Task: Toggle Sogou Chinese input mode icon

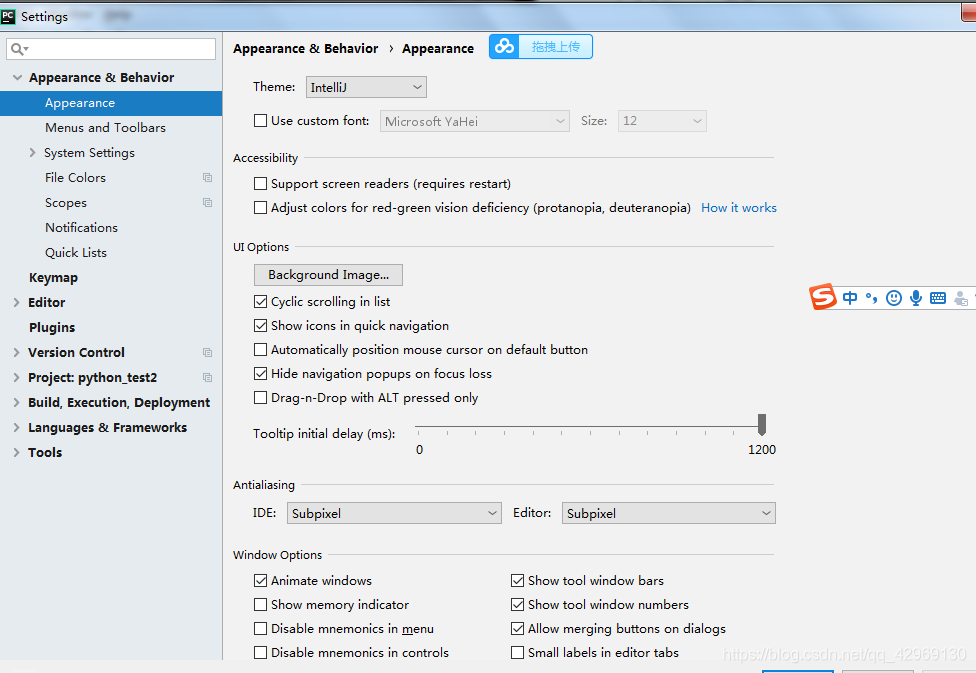Action: (x=850, y=298)
